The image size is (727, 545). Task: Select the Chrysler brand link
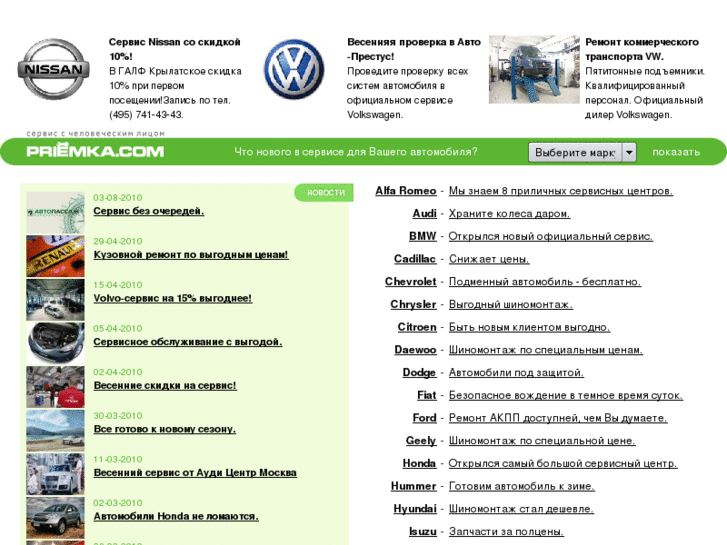point(413,304)
